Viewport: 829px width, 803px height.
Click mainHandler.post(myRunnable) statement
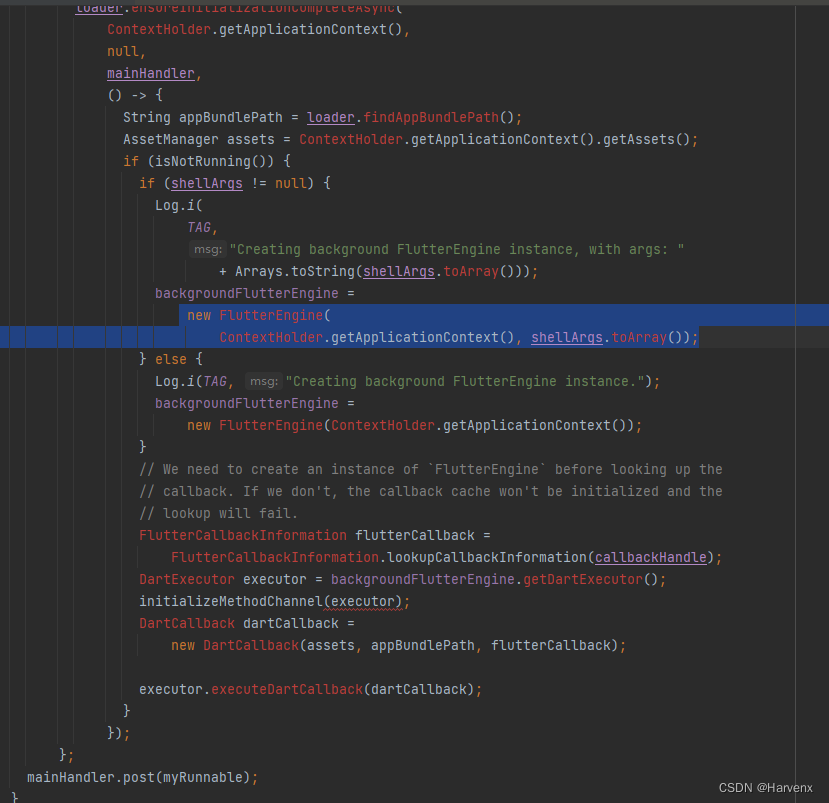[143, 778]
